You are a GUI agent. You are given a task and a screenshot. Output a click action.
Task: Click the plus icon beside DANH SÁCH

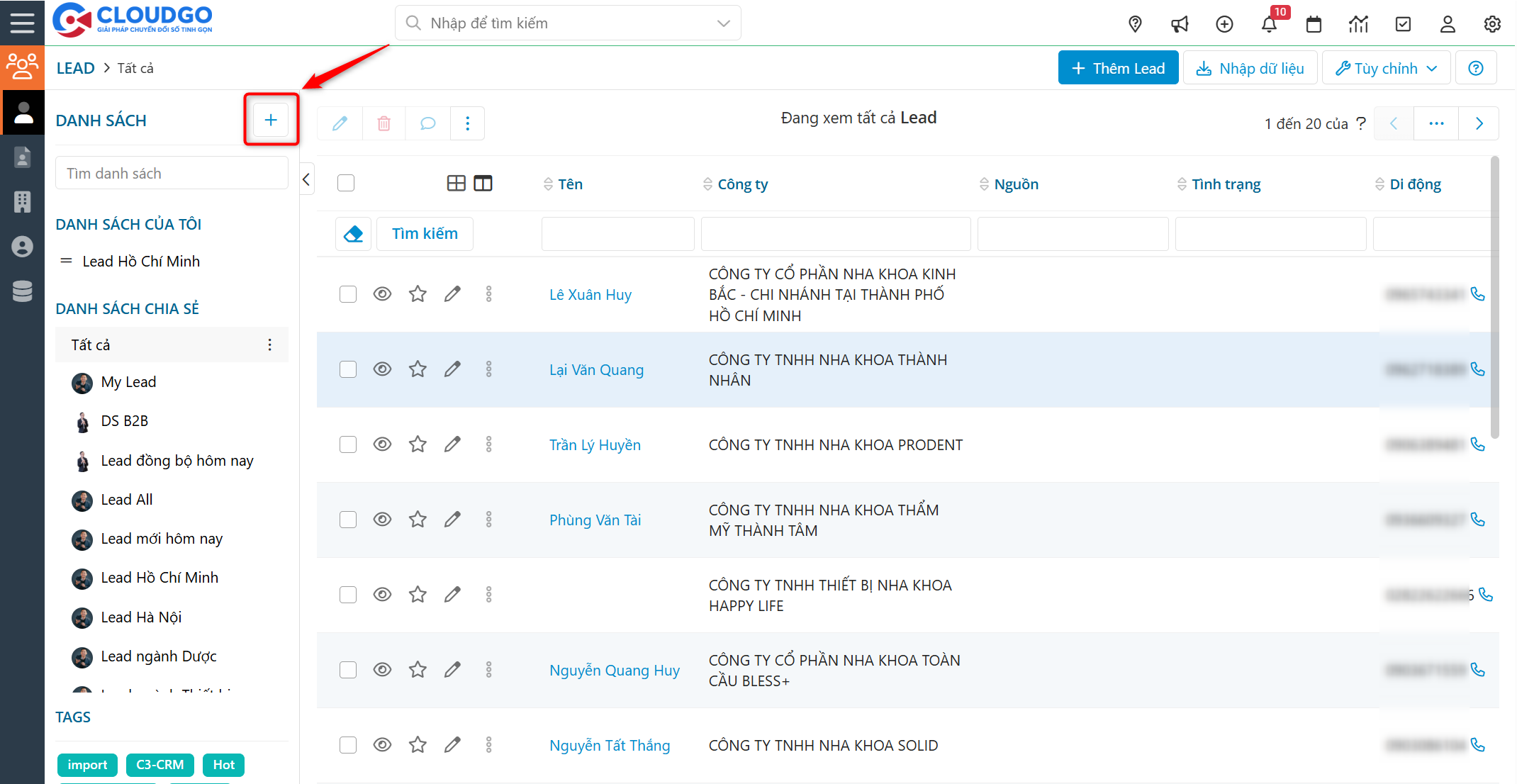(x=271, y=120)
